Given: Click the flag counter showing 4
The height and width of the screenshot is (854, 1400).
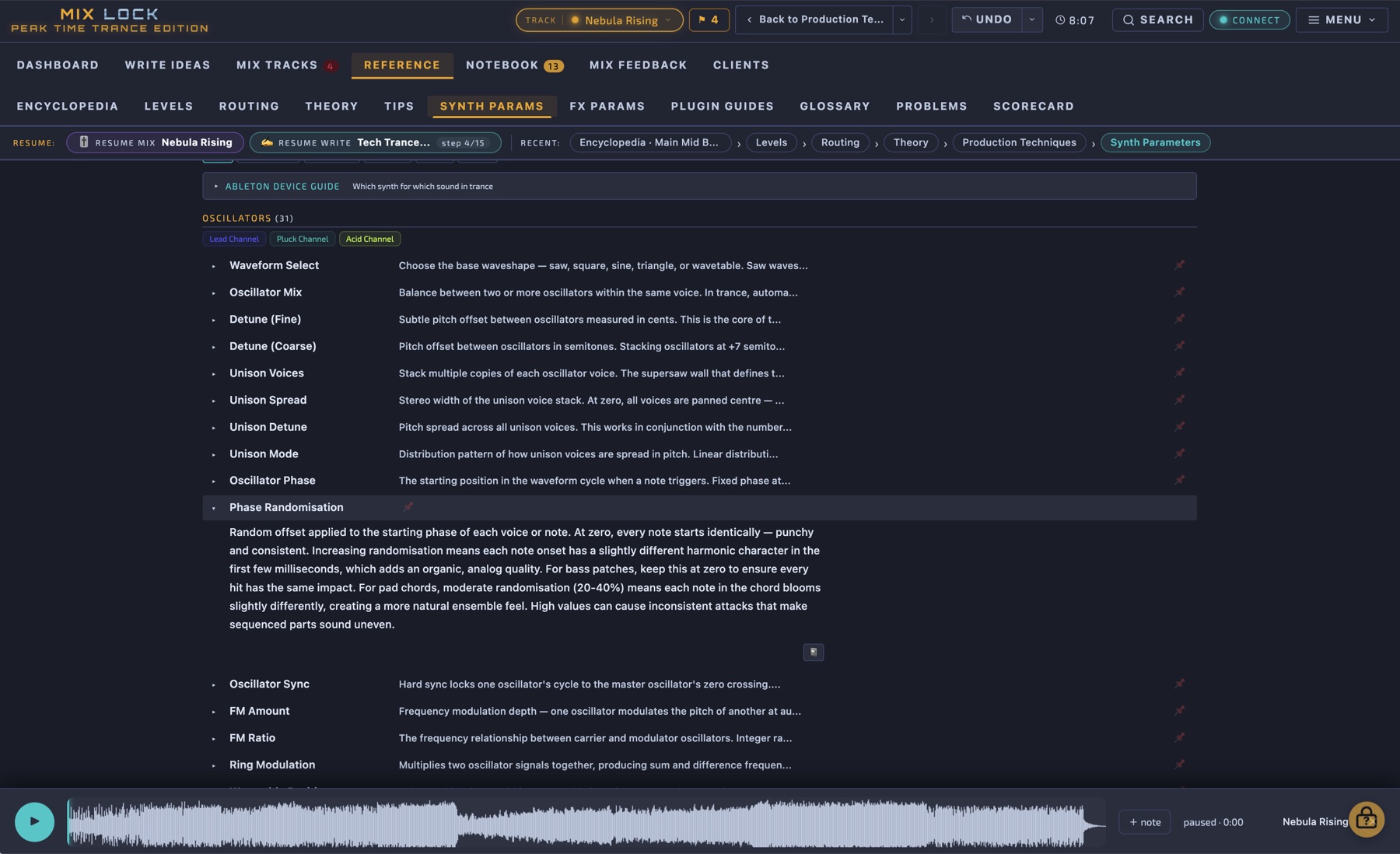Looking at the screenshot, I should (709, 19).
